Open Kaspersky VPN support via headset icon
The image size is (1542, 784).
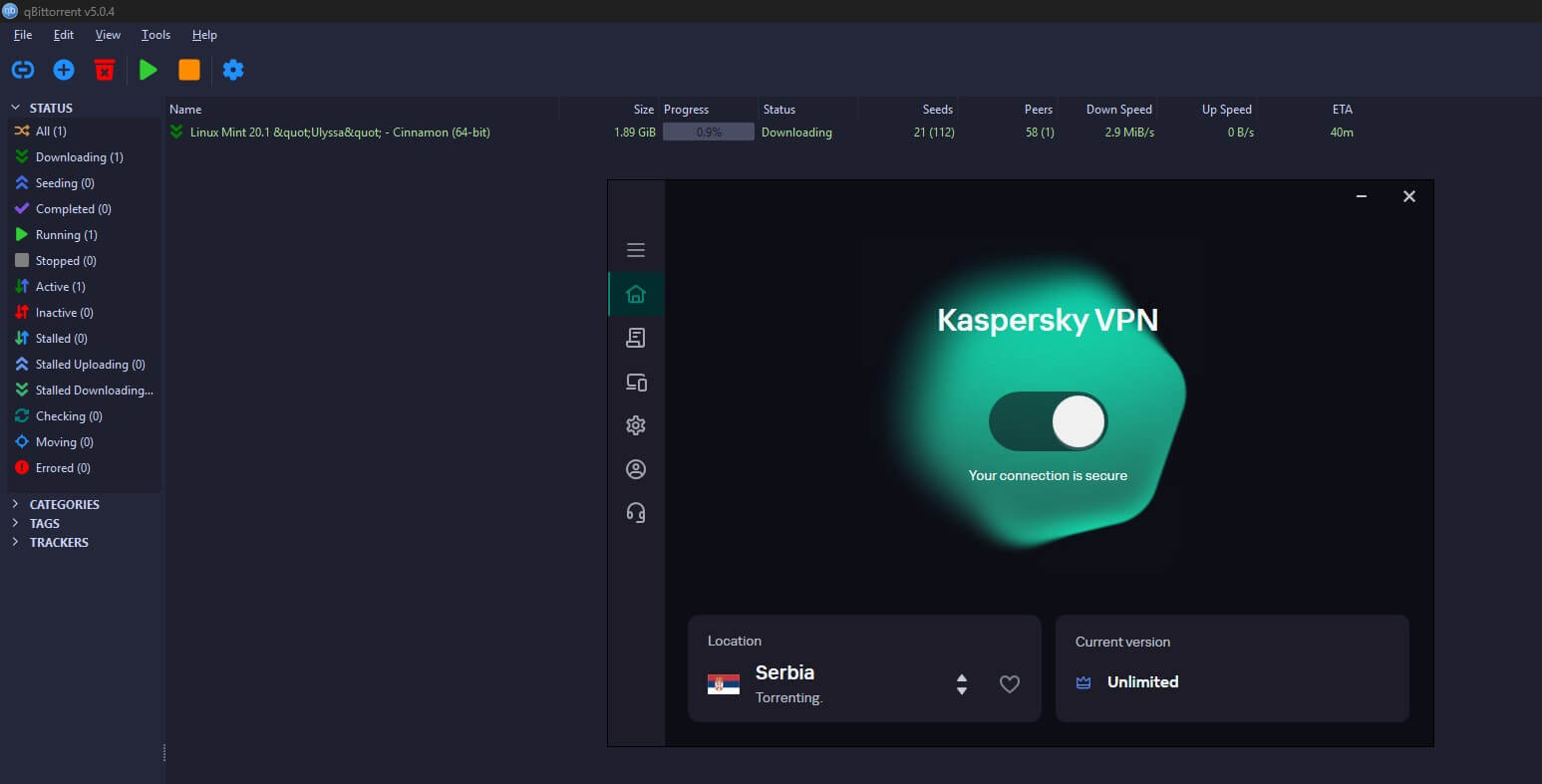tap(636, 512)
